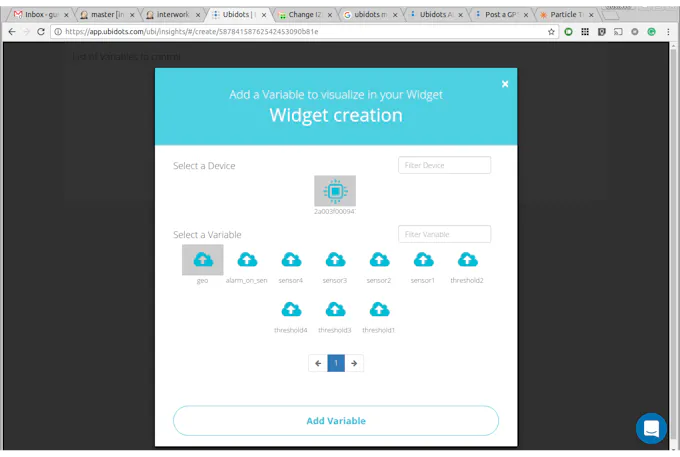Switch to the Post a GPS tab
680x457 pixels.
[500, 14]
